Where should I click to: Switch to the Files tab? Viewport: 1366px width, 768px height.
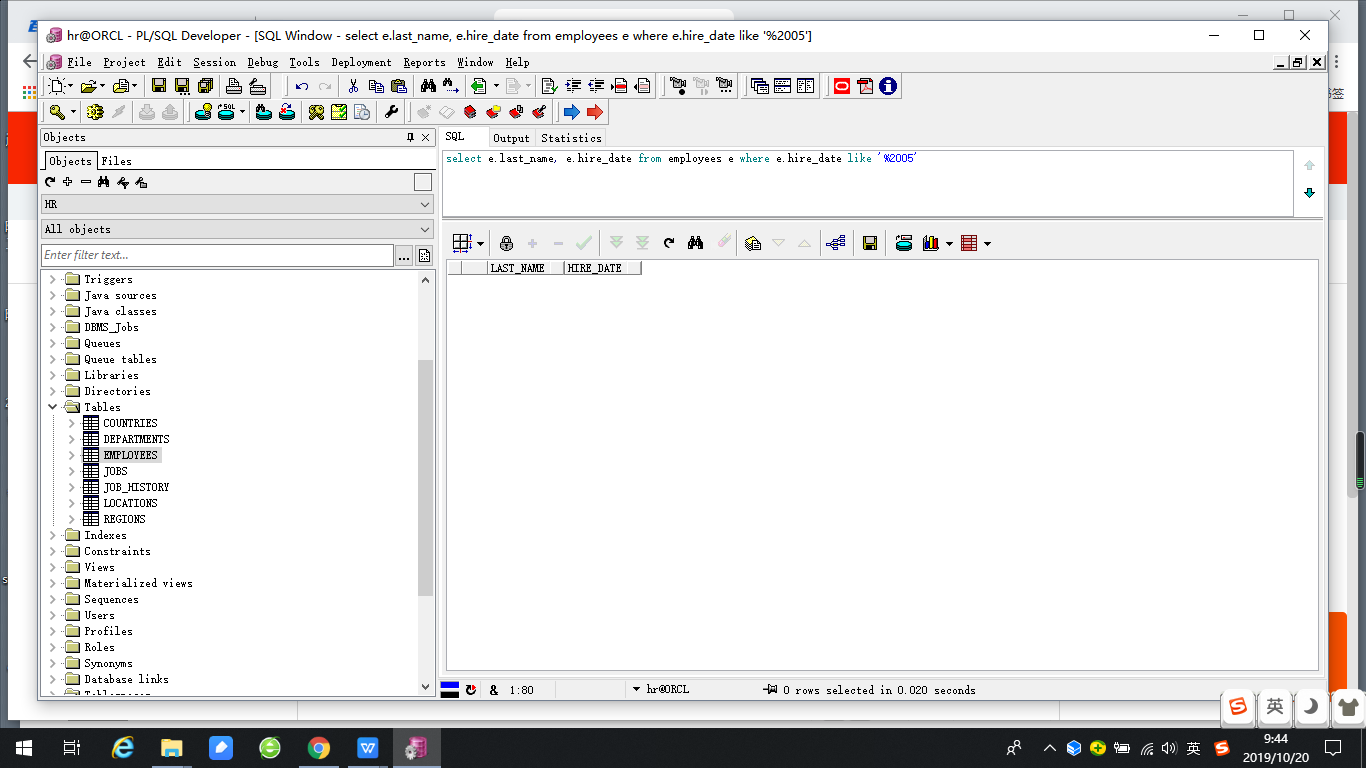pos(116,161)
